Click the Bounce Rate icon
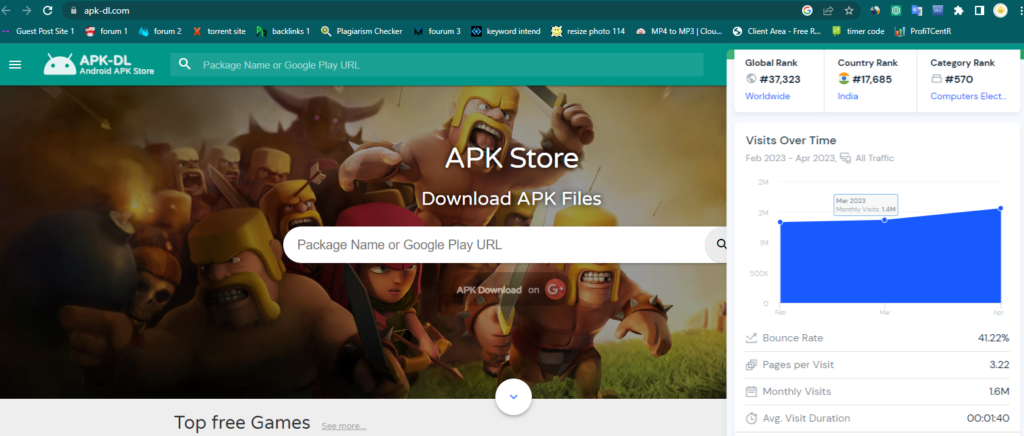The width and height of the screenshot is (1024, 436). (x=751, y=338)
